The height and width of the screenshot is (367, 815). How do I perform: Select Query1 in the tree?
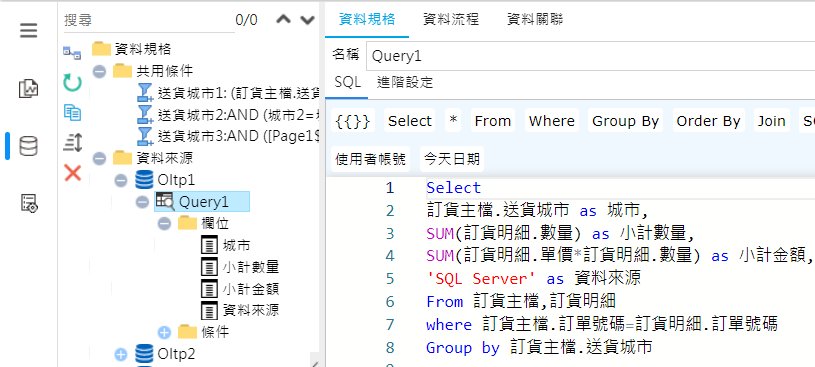pos(202,202)
